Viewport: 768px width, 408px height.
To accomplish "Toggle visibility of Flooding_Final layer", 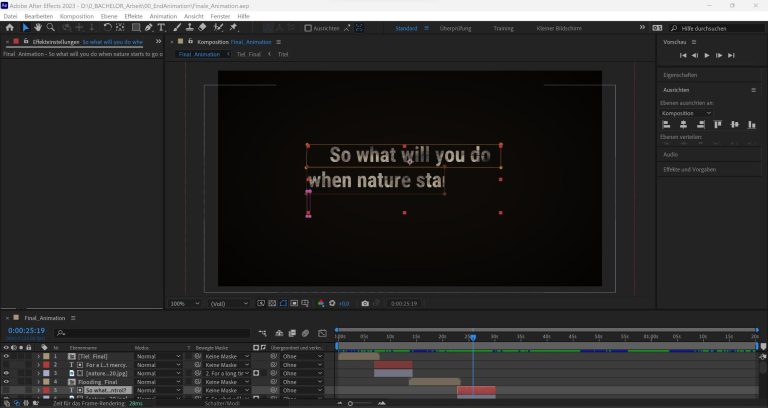I will pos(6,381).
